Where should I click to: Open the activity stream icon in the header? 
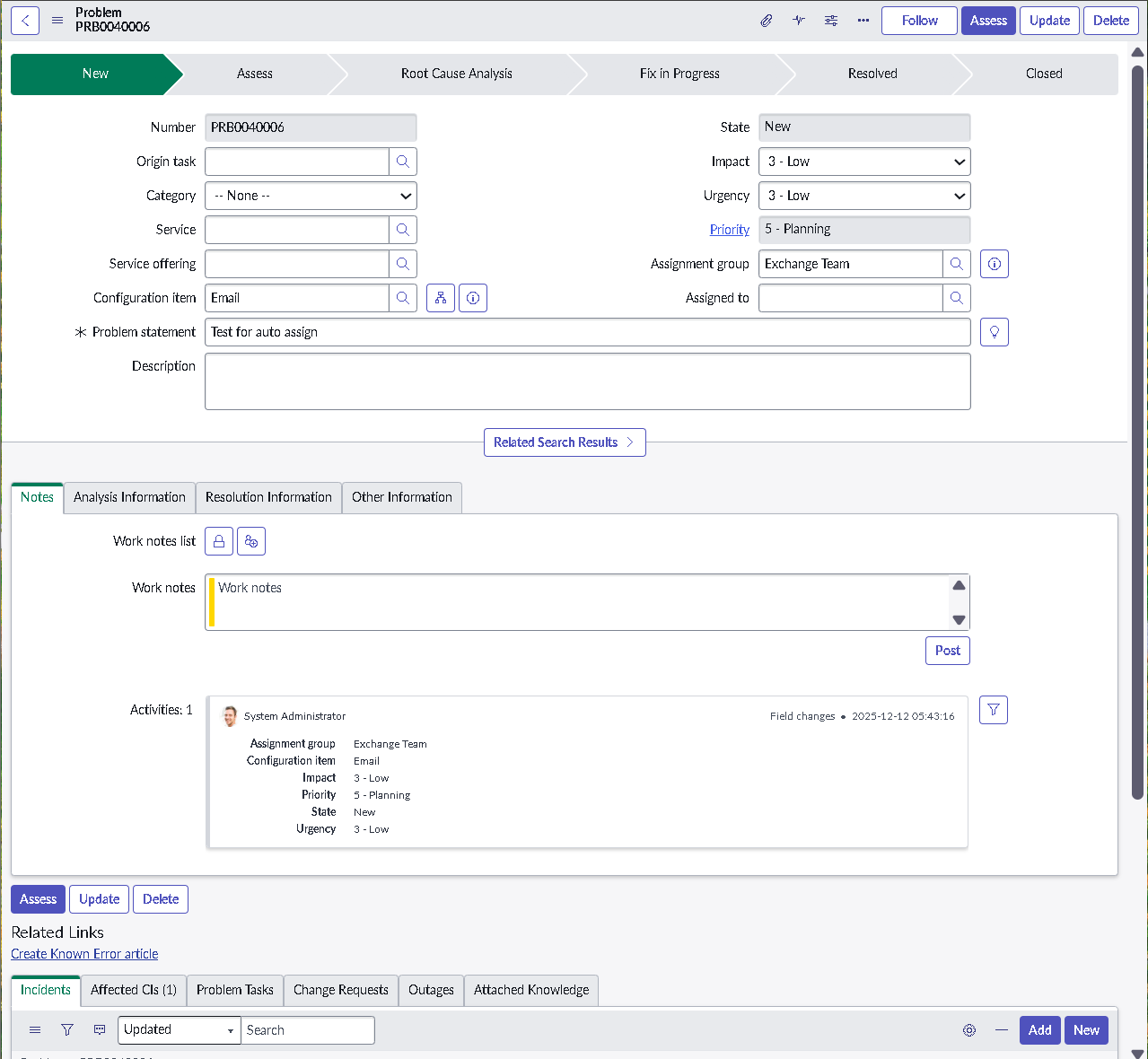coord(799,20)
